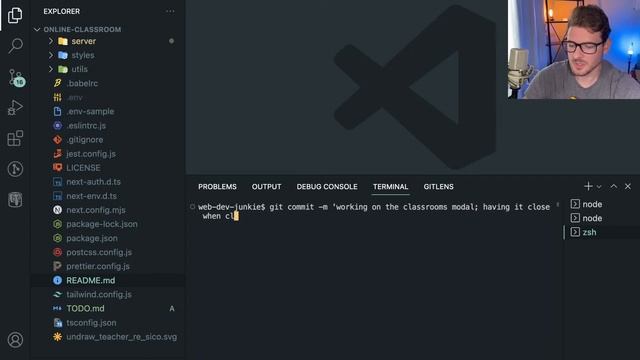This screenshot has height=360, width=640.
Task: Open the .eslintrc.js file
Action: [x=86, y=126]
